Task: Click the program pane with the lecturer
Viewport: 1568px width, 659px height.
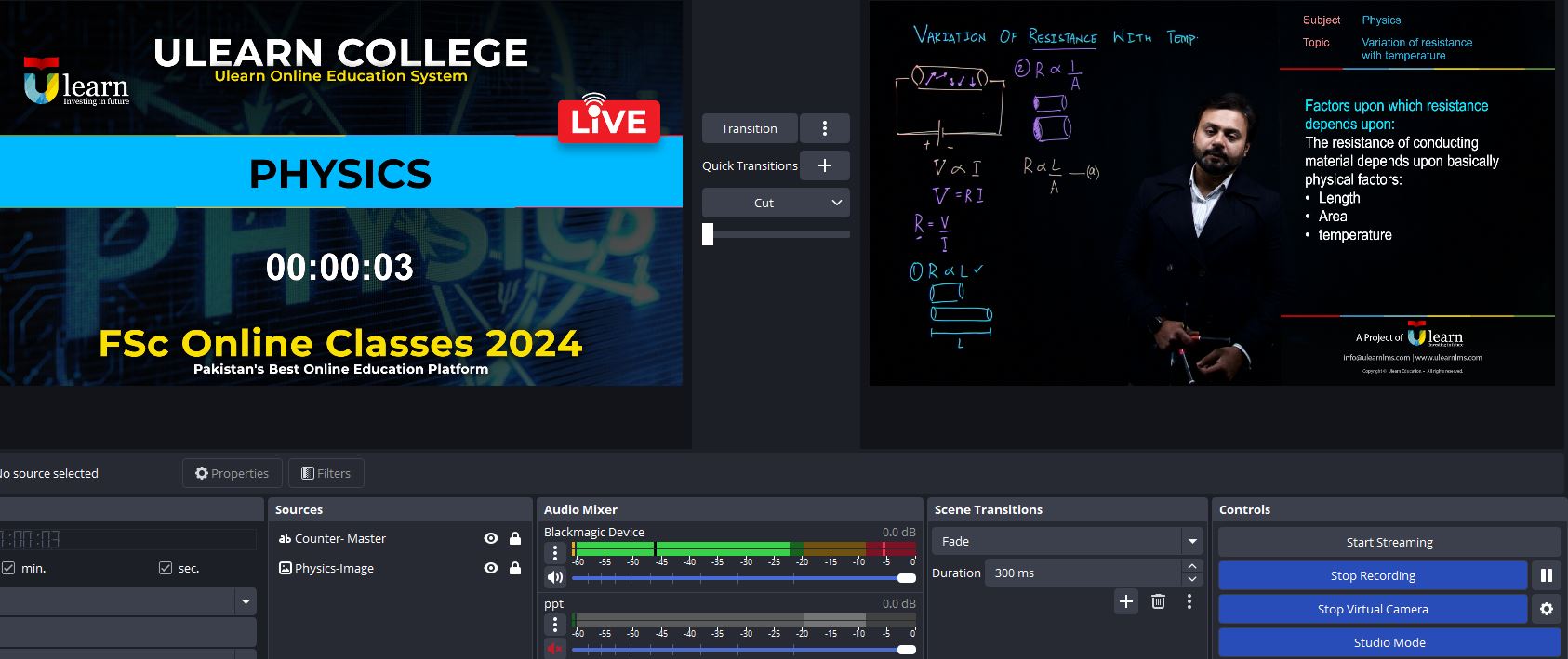Action: (1212, 192)
